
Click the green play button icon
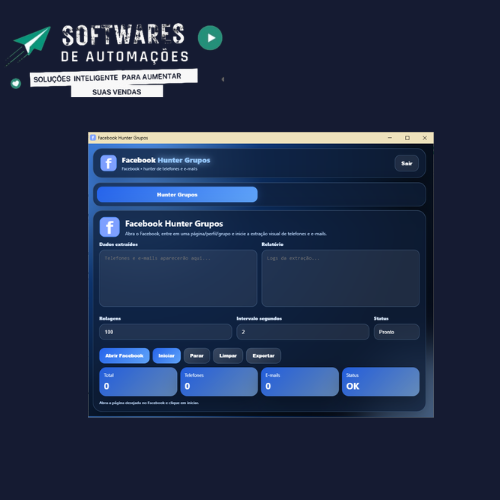pos(210,38)
